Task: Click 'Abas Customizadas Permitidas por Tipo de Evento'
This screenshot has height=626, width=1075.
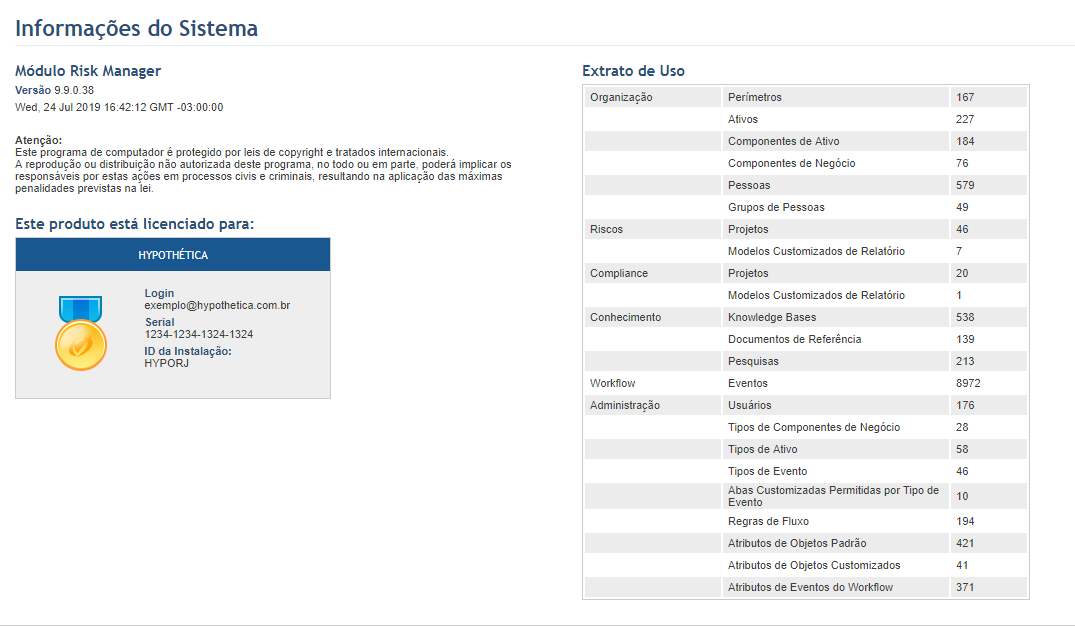Action: (x=834, y=496)
